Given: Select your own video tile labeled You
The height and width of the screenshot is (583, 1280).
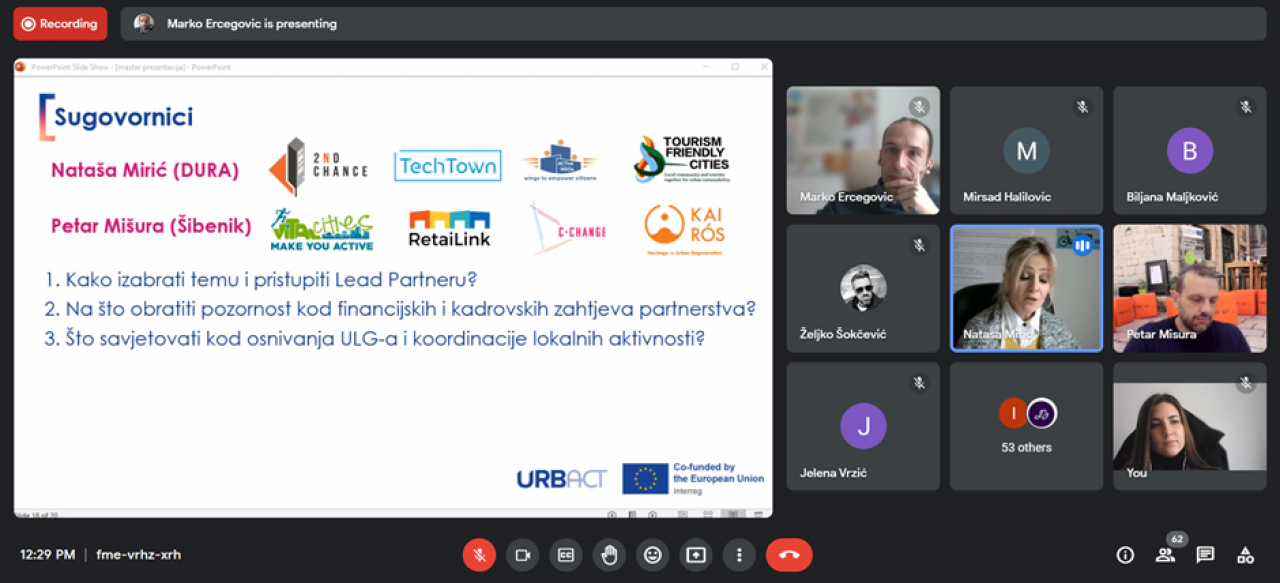Looking at the screenshot, I should pyautogui.click(x=1190, y=426).
